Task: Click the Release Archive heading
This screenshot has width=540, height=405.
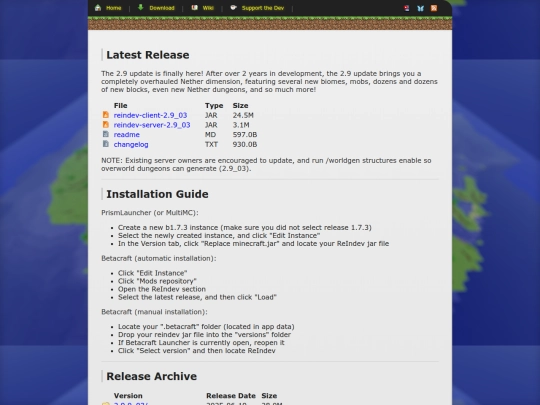Action: pos(152,376)
